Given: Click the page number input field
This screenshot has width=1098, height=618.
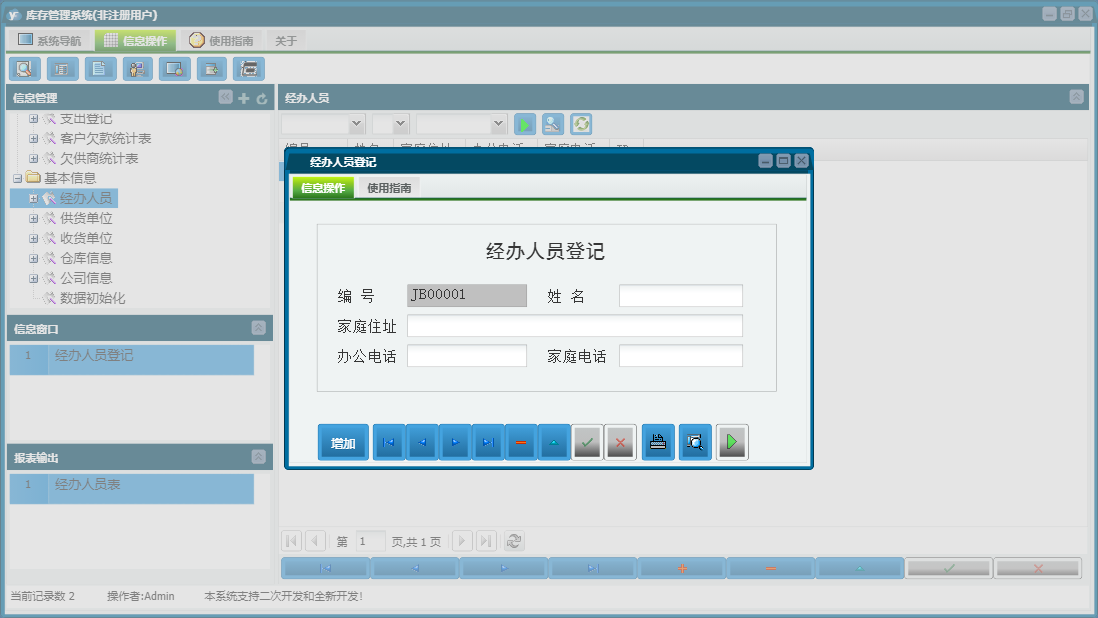Looking at the screenshot, I should (x=368, y=541).
